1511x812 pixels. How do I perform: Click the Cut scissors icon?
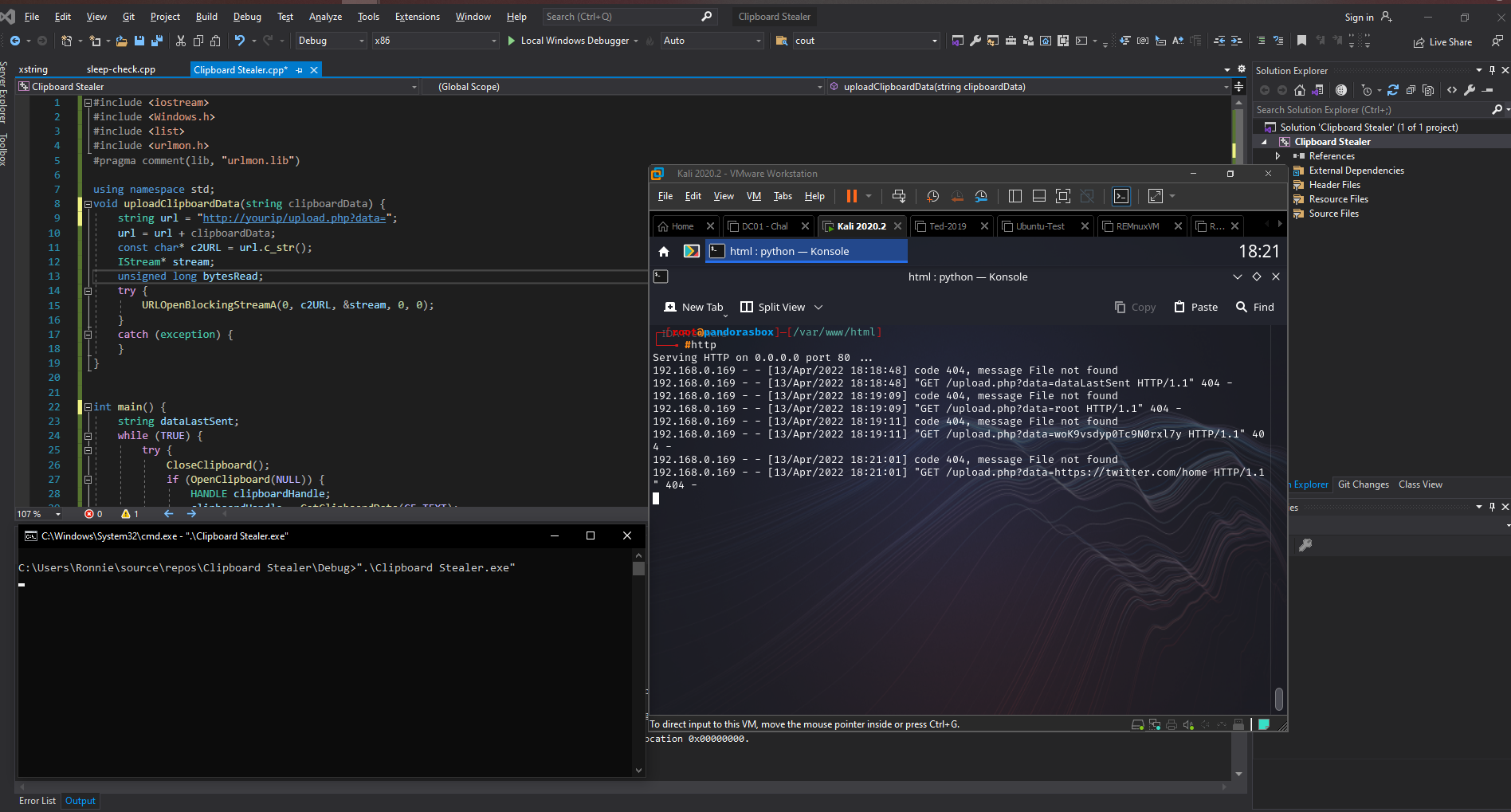pyautogui.click(x=181, y=41)
